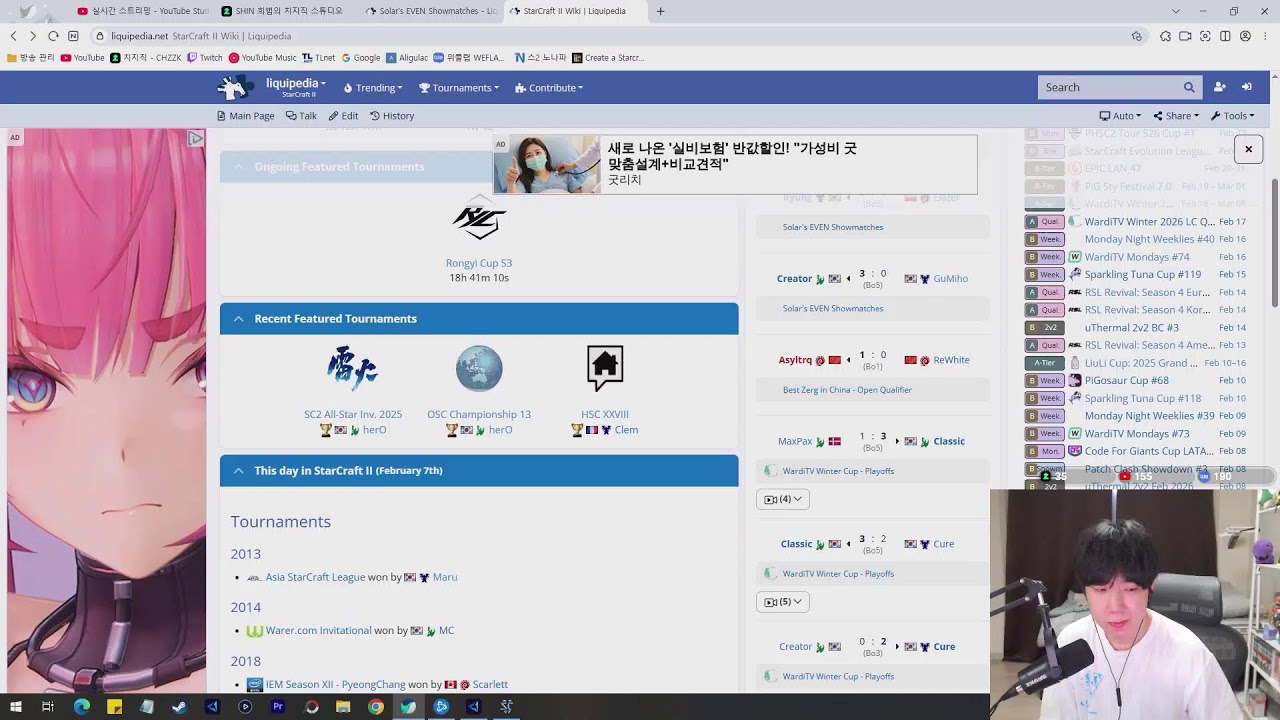Open the Aligulac bookmark
This screenshot has width=1280, height=720.
(x=407, y=58)
